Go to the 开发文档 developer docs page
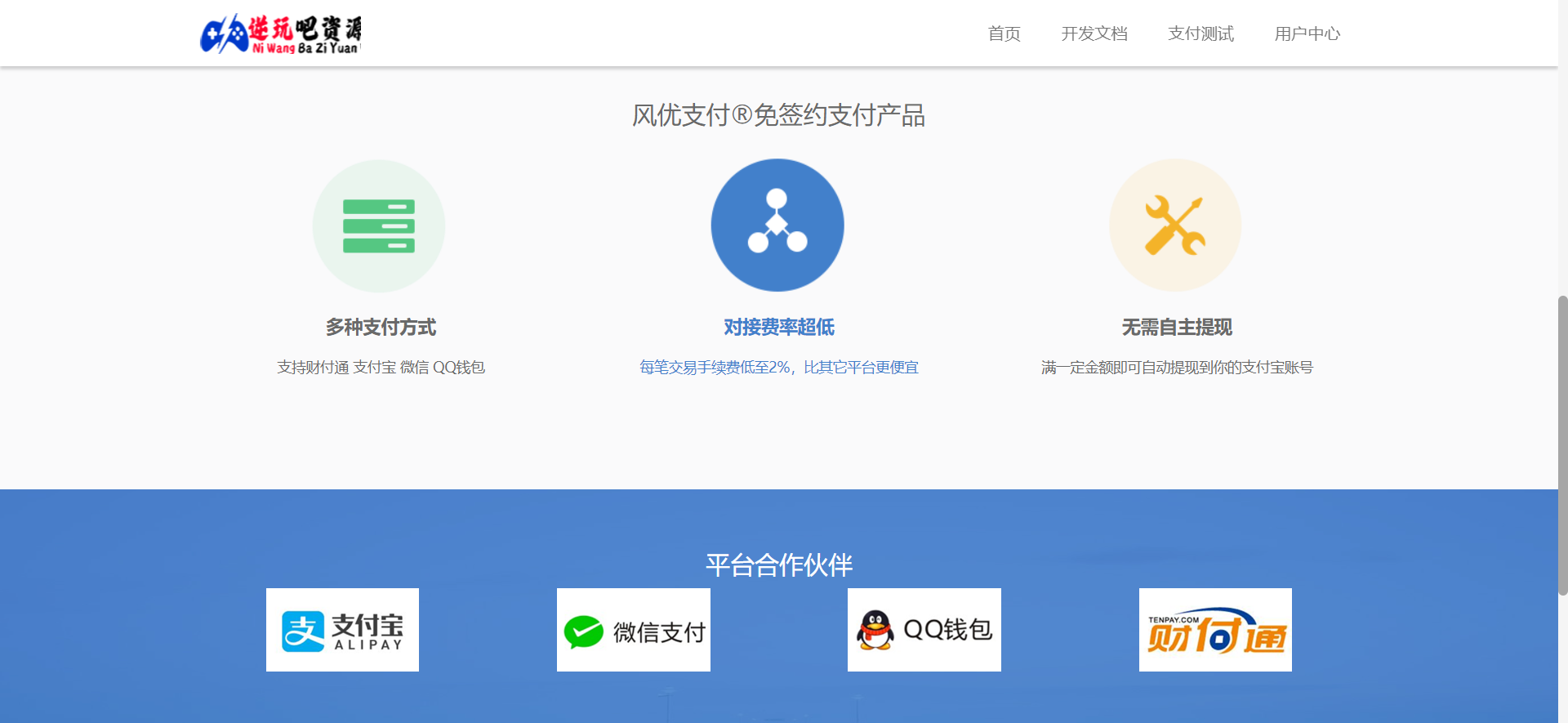The height and width of the screenshot is (723, 1568). point(1094,33)
